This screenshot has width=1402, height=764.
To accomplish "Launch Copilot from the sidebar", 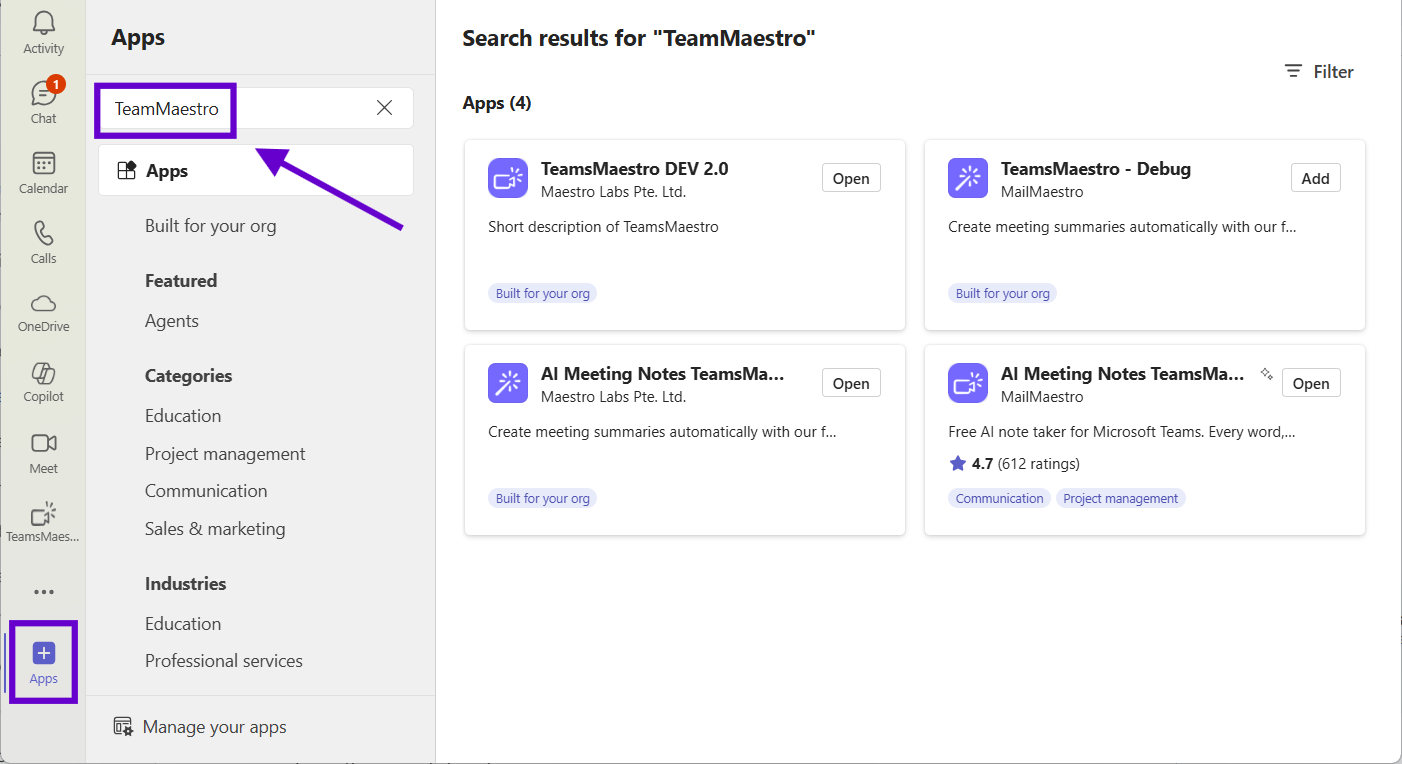I will click(43, 382).
